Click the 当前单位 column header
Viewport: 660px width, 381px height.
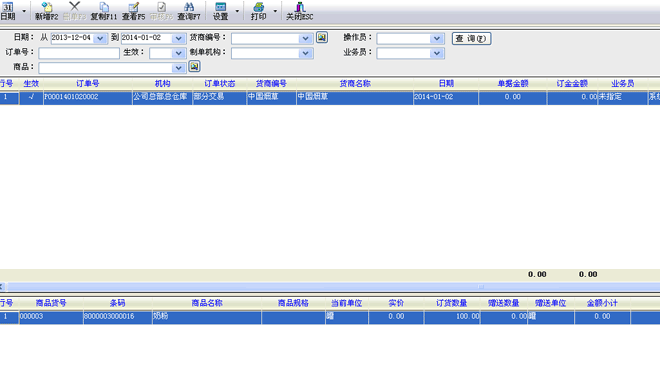pos(346,303)
